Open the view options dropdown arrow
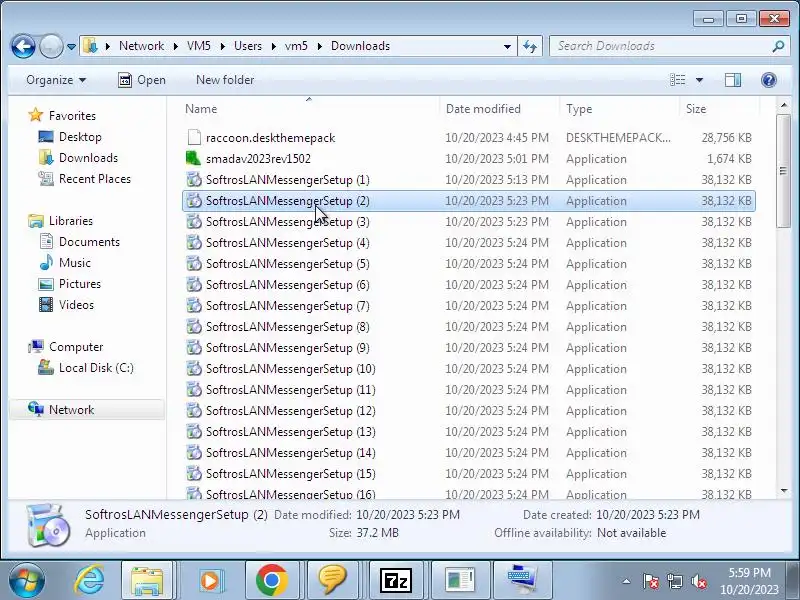The height and width of the screenshot is (600, 800). [x=699, y=80]
